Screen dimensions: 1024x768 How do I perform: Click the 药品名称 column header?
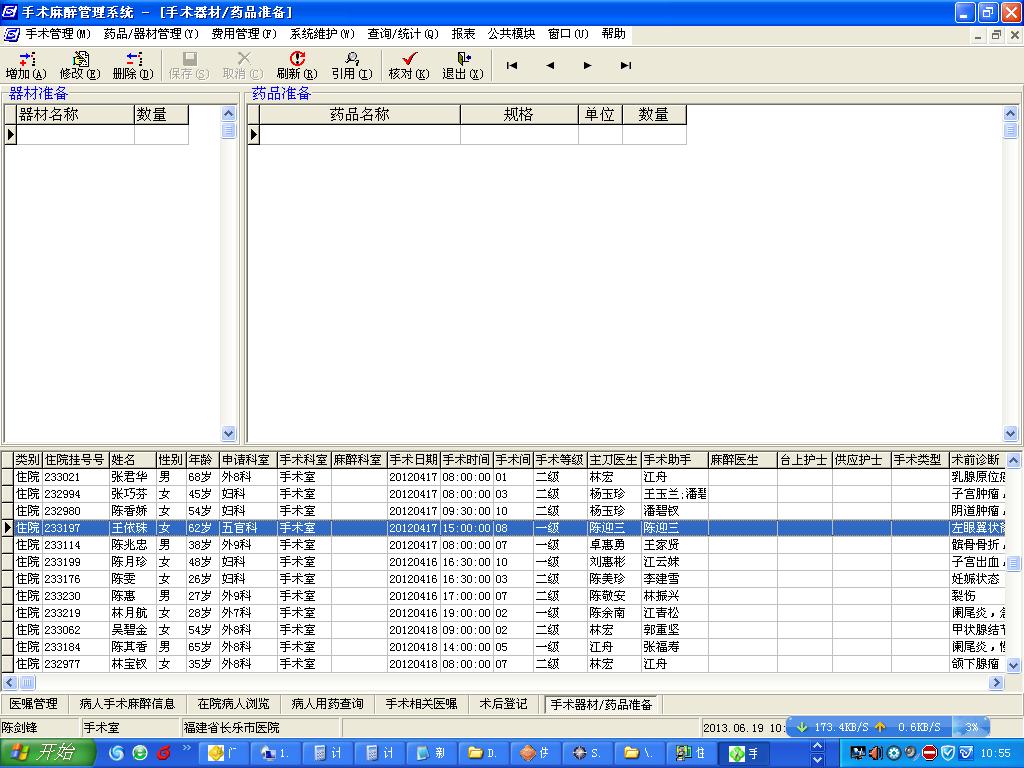(360, 115)
